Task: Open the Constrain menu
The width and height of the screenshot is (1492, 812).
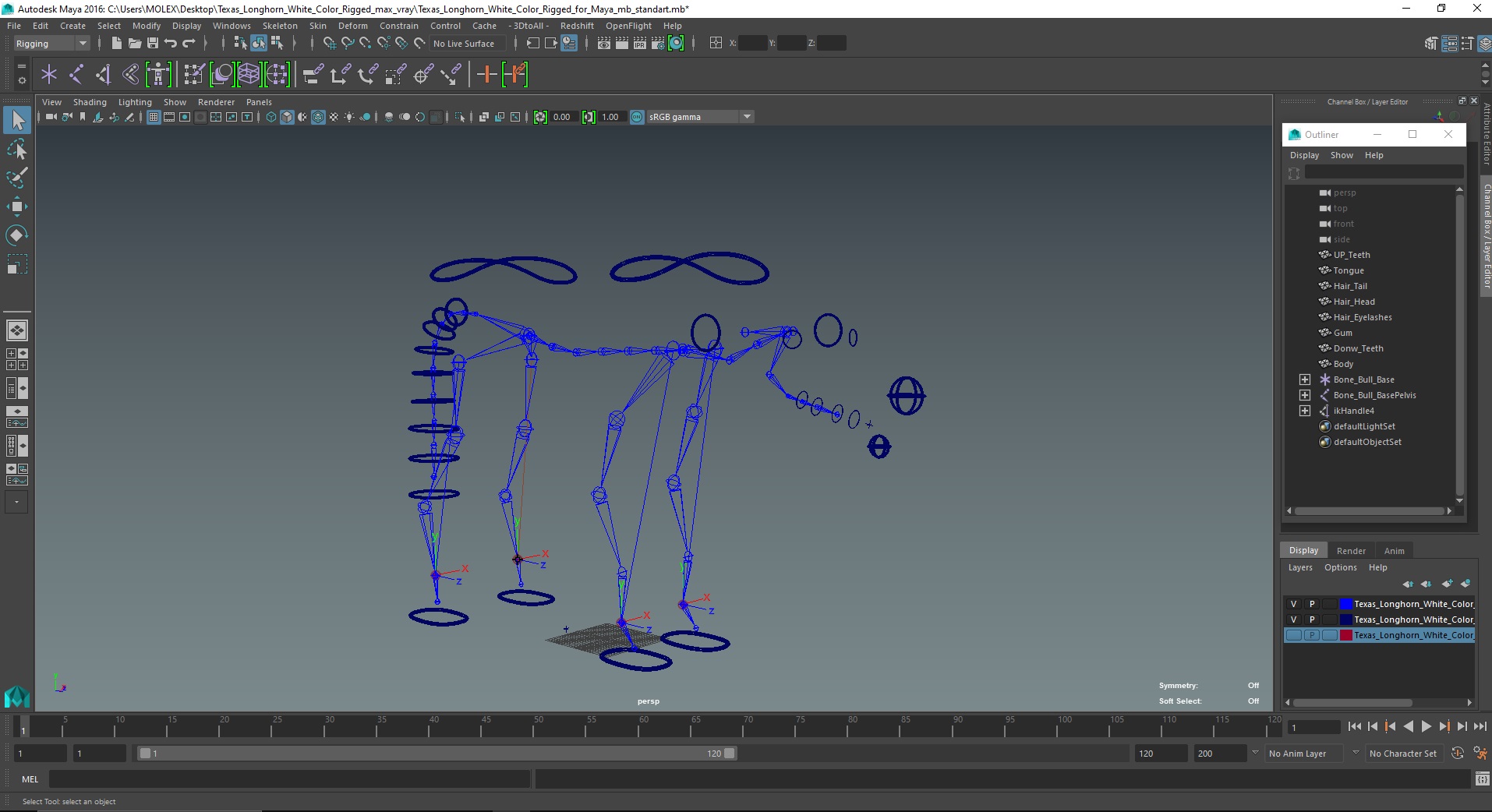Action: click(398, 26)
